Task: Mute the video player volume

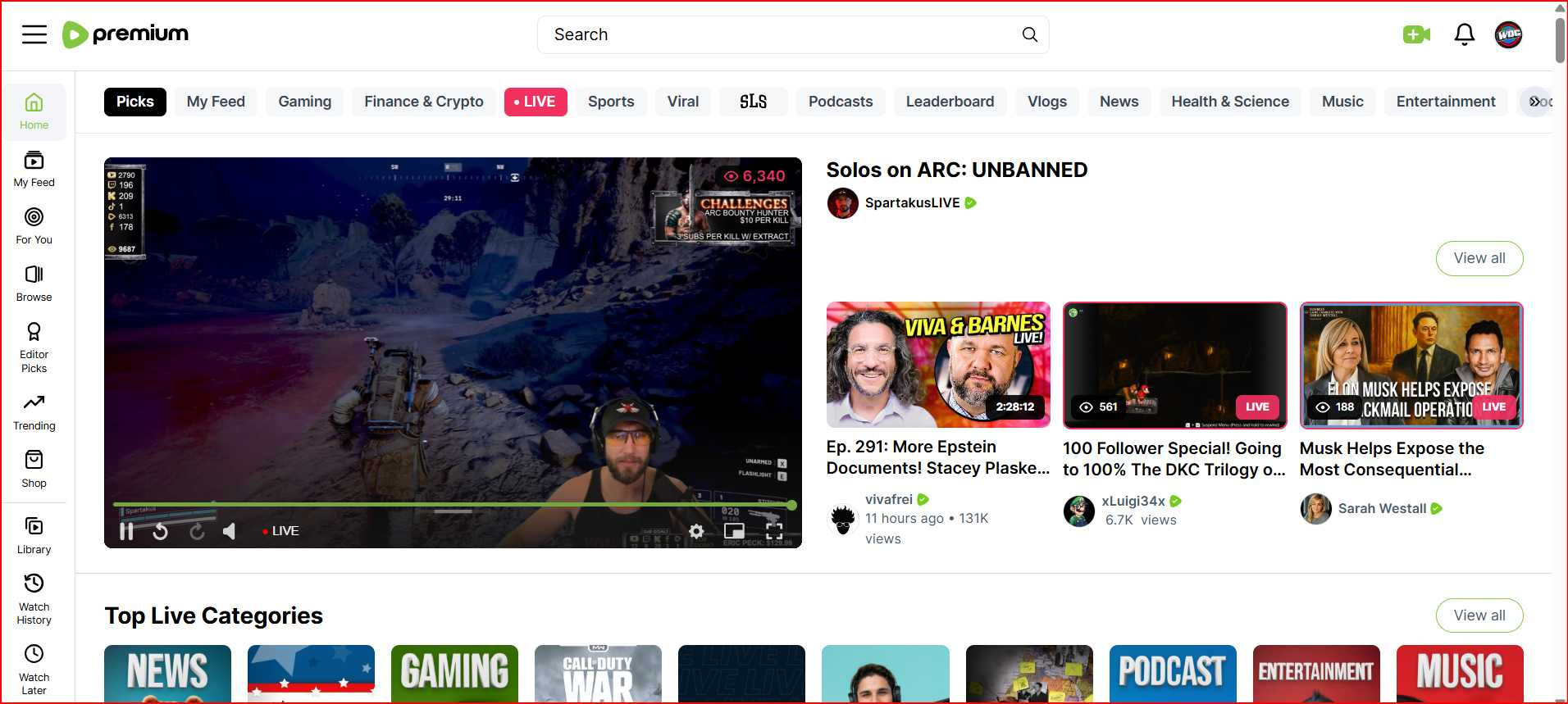Action: coord(230,531)
